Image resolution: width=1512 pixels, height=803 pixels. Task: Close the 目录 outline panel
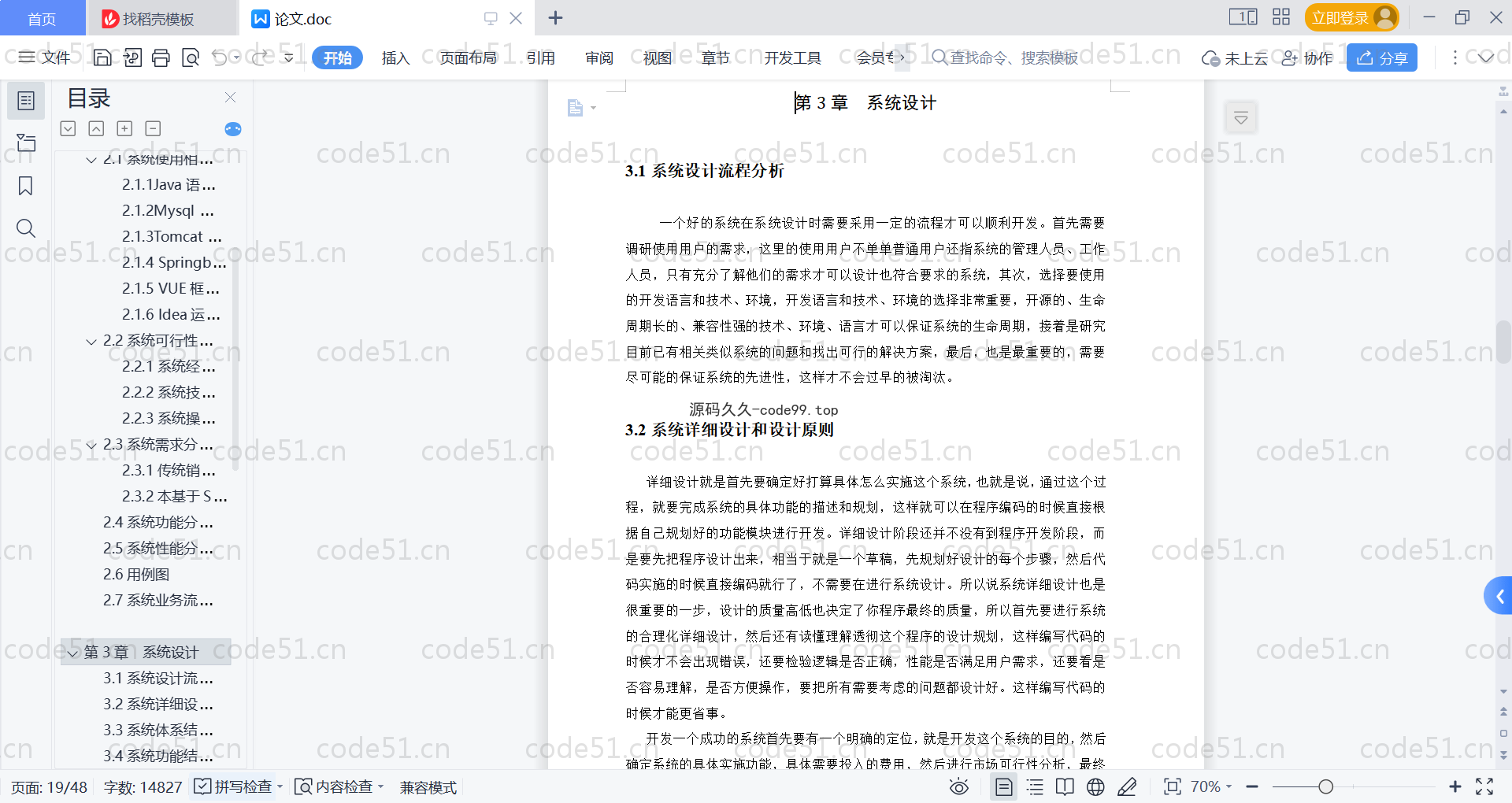[x=230, y=97]
